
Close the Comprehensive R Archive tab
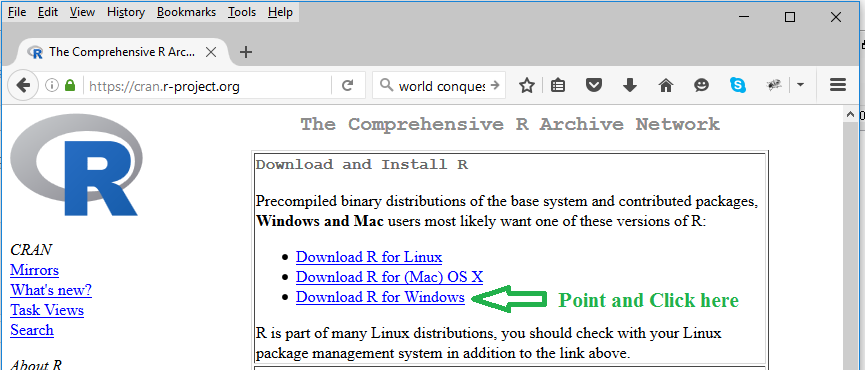(x=211, y=52)
